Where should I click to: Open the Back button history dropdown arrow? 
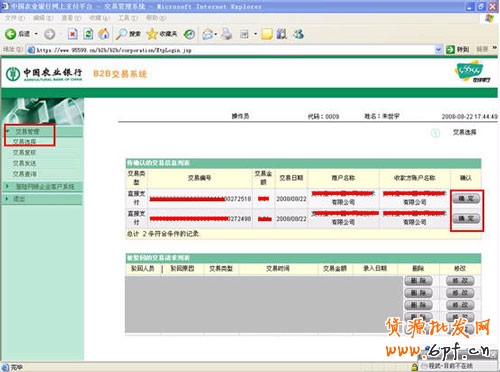36,34
